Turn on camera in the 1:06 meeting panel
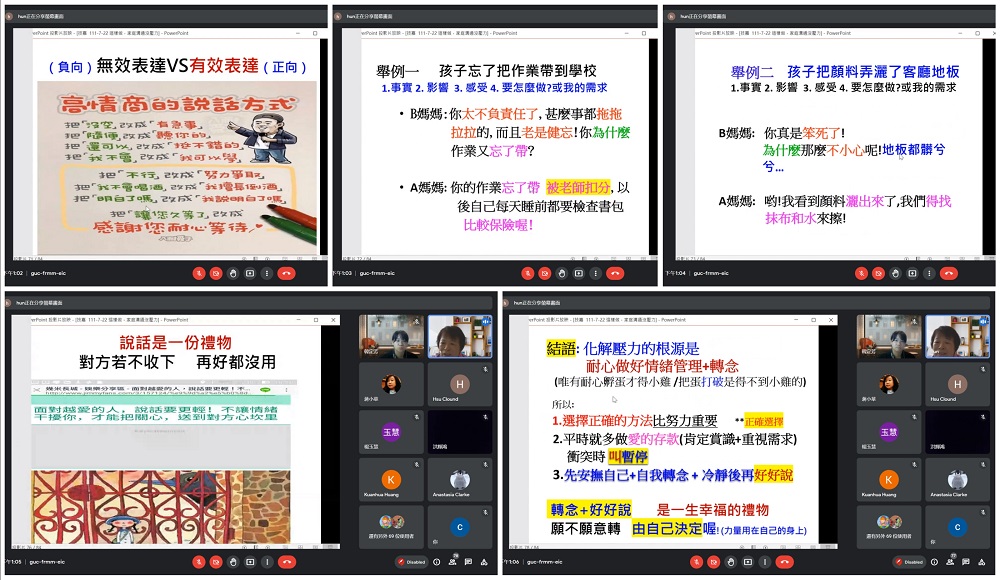The image size is (1000, 580). pyautogui.click(x=714, y=562)
